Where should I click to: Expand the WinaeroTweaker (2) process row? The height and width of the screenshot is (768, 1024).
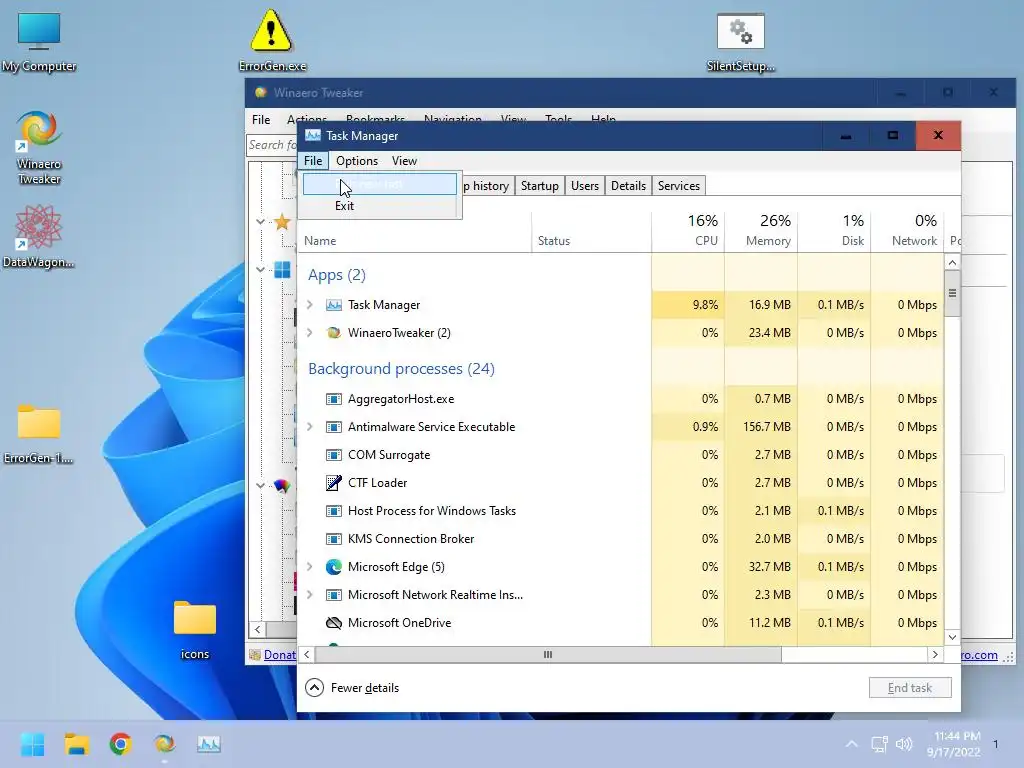click(x=310, y=333)
